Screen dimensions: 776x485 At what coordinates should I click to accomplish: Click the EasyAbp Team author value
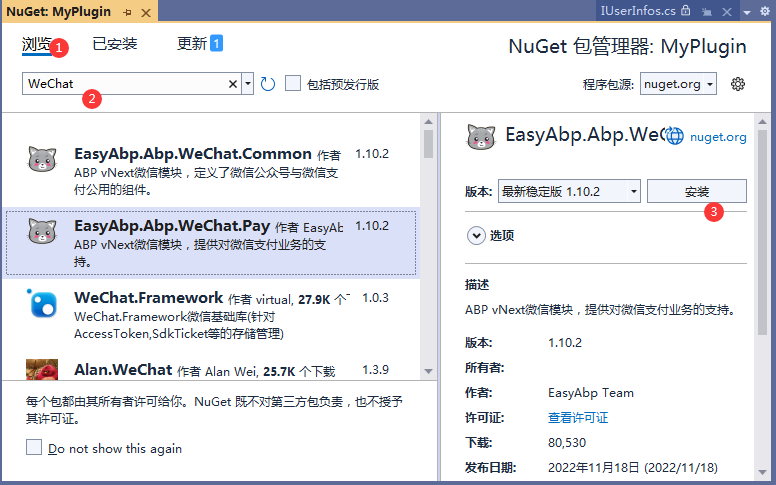(591, 393)
